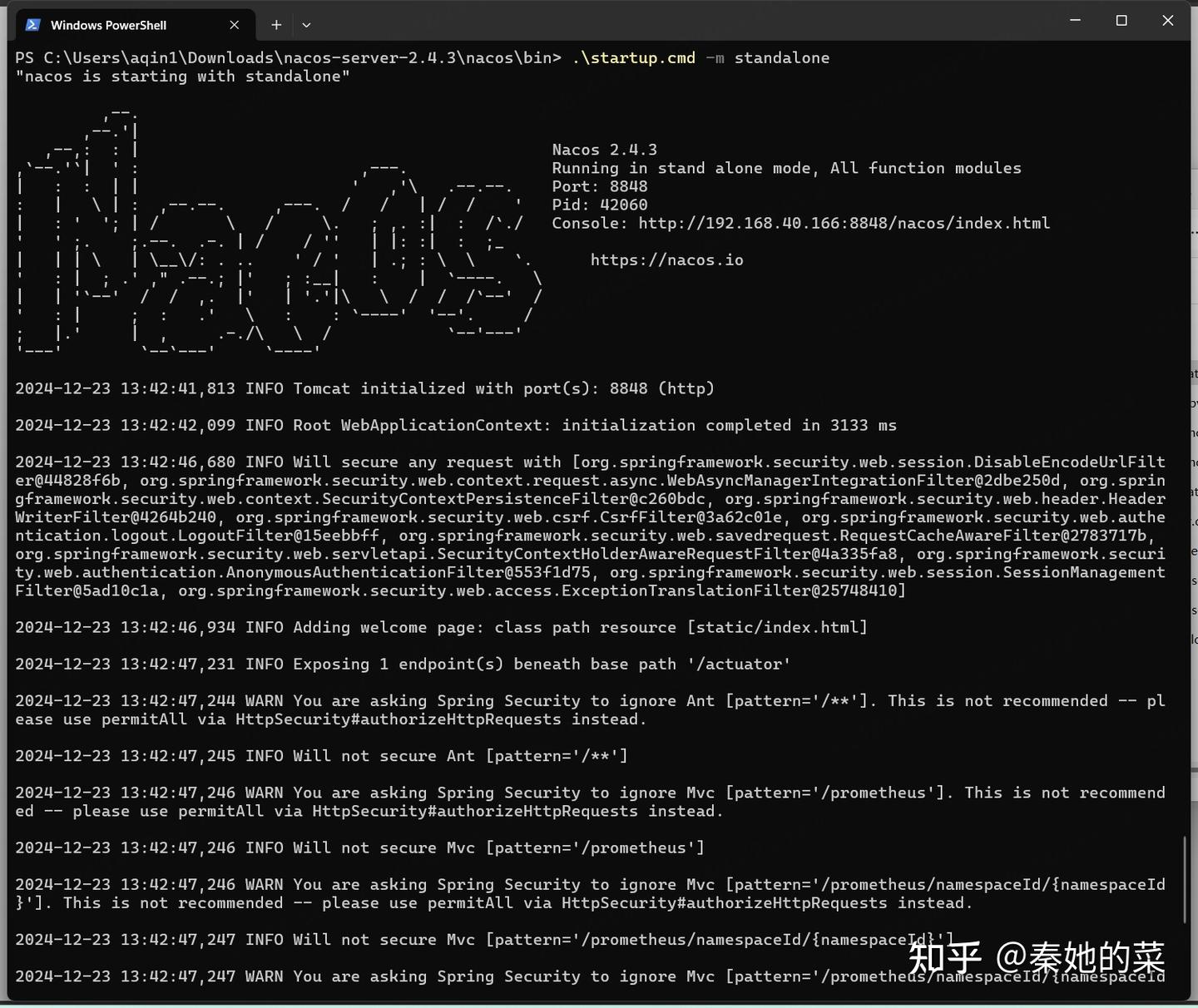The height and width of the screenshot is (1008, 1198).
Task: Click the .\startup.cmd command text
Action: pyautogui.click(x=634, y=57)
